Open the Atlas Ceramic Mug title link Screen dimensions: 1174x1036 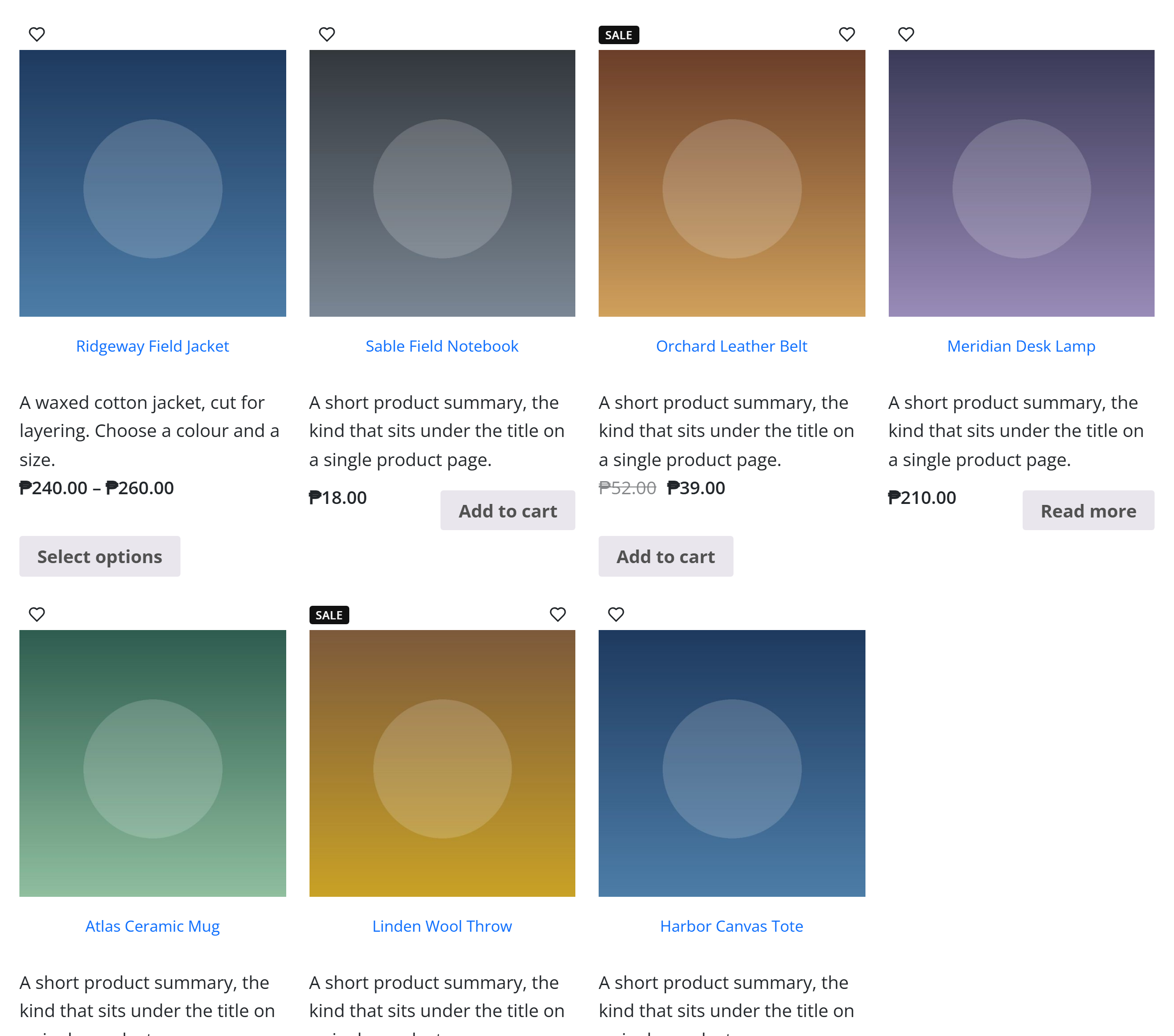153,926
